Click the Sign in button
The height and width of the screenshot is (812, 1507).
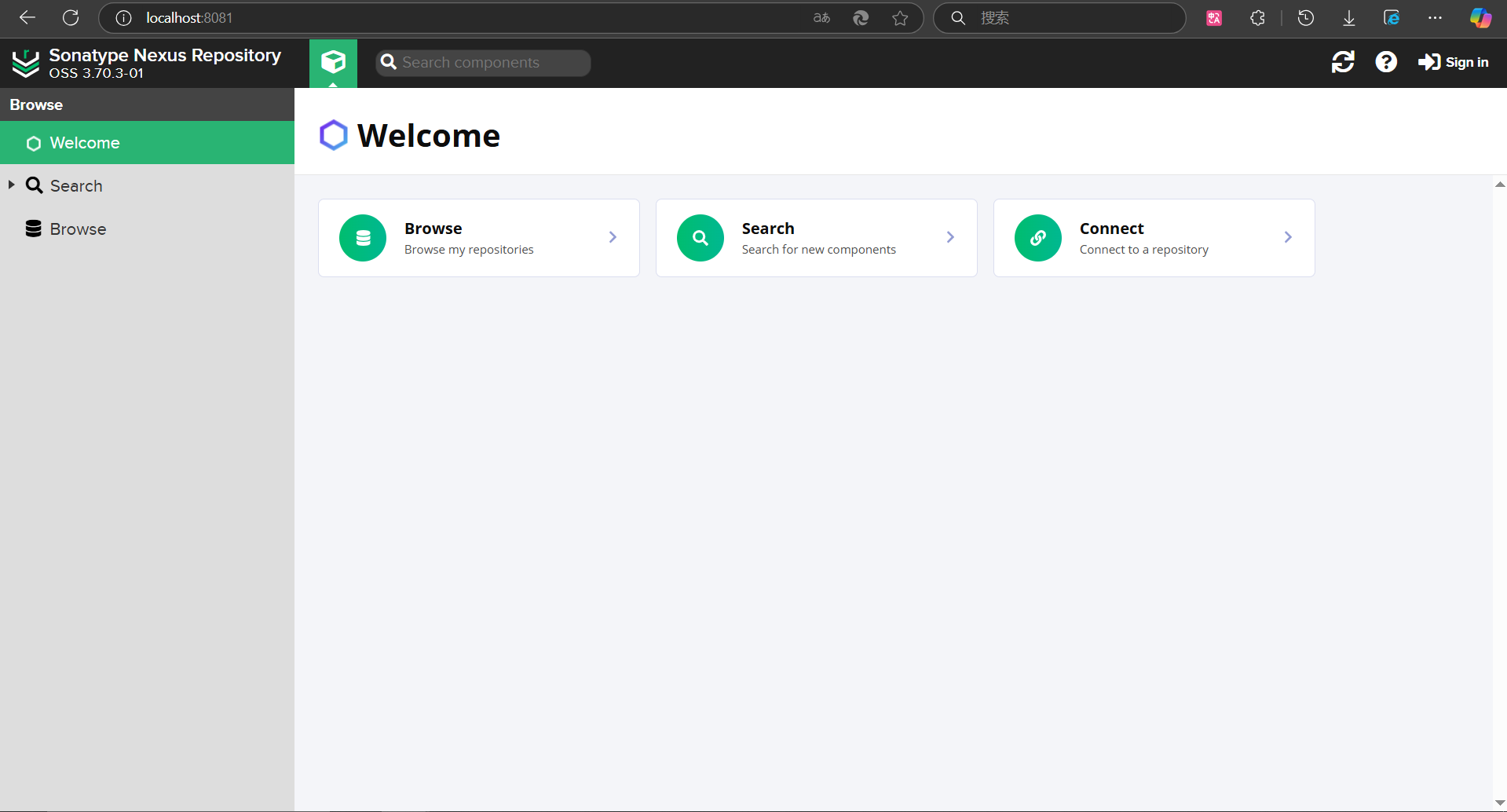[x=1454, y=62]
